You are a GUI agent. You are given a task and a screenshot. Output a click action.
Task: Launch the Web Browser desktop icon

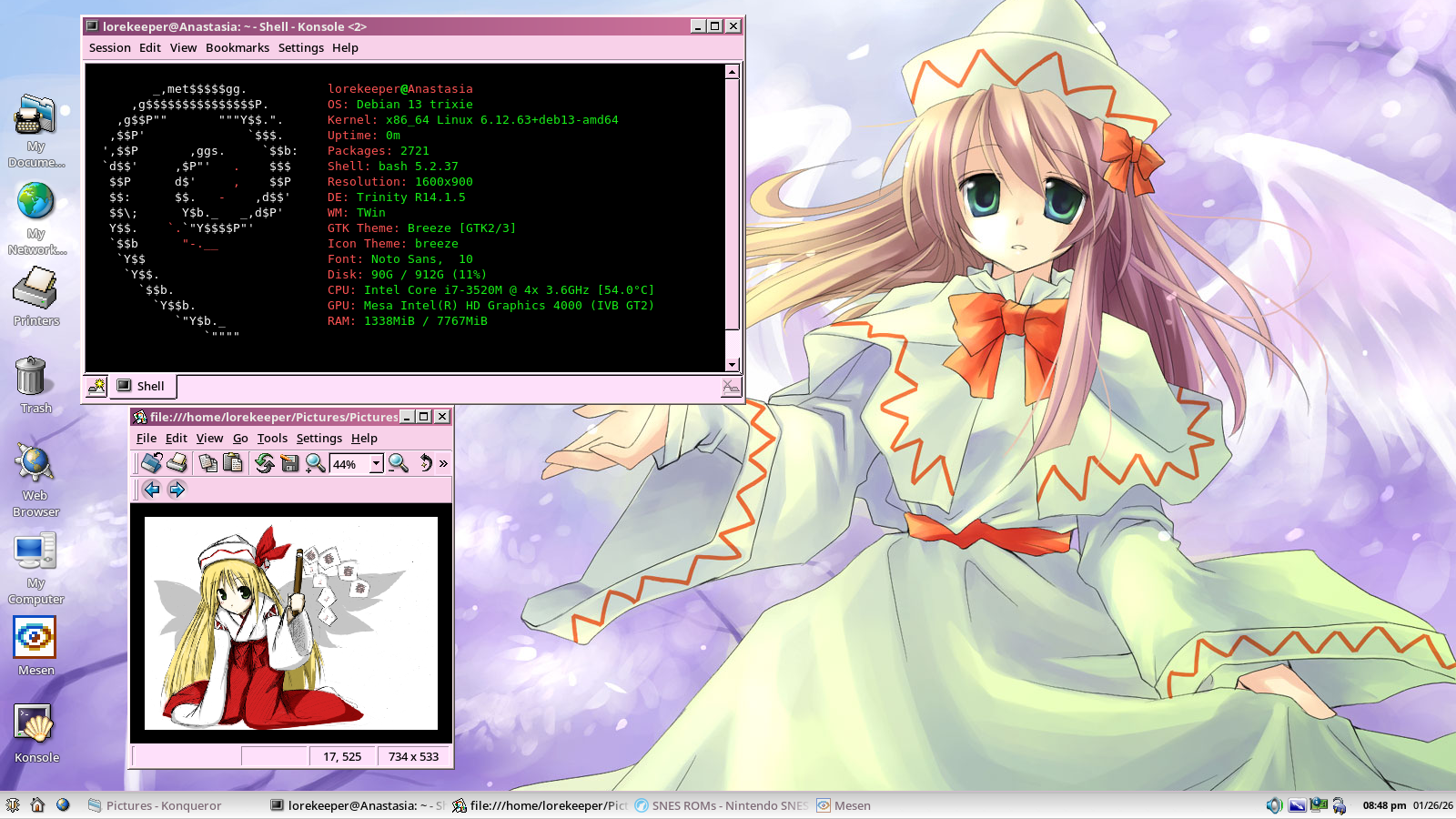(35, 480)
